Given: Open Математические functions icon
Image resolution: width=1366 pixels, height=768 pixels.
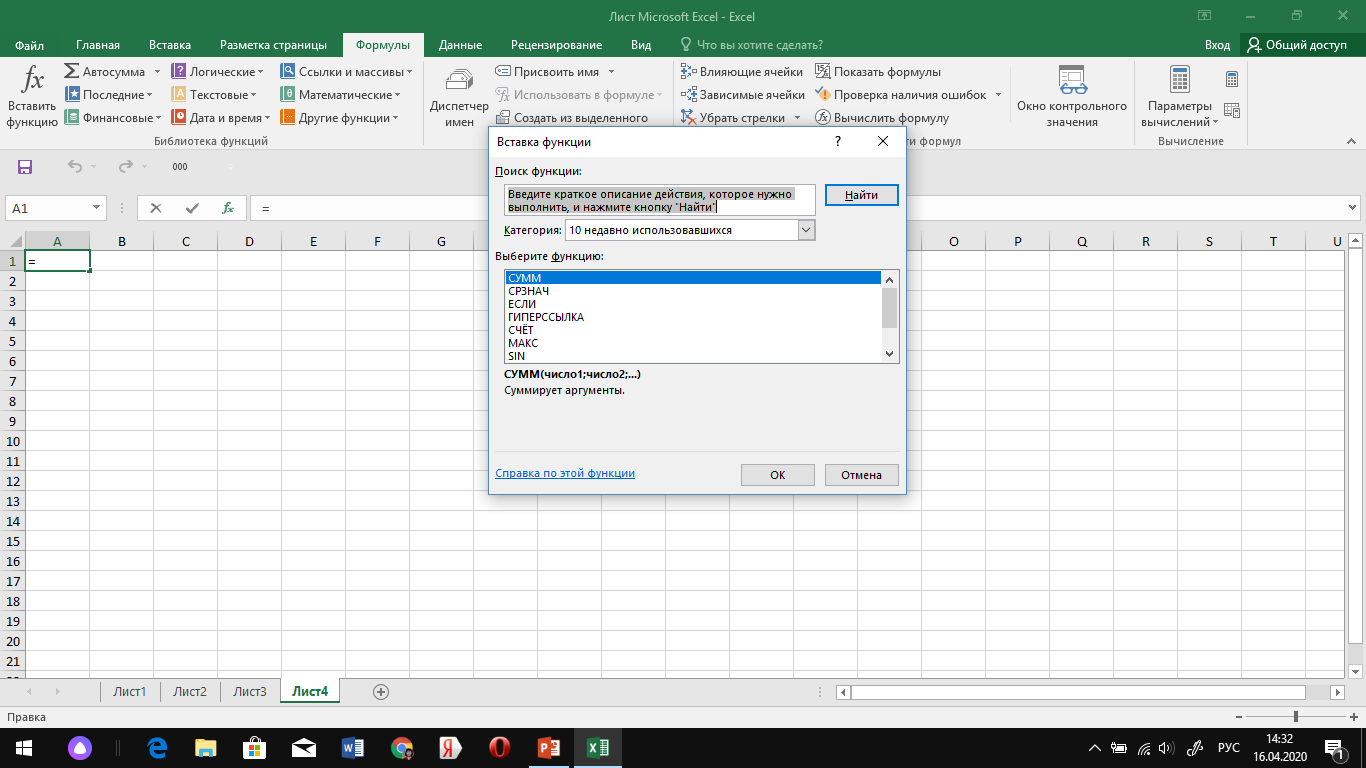Looking at the screenshot, I should pos(287,95).
